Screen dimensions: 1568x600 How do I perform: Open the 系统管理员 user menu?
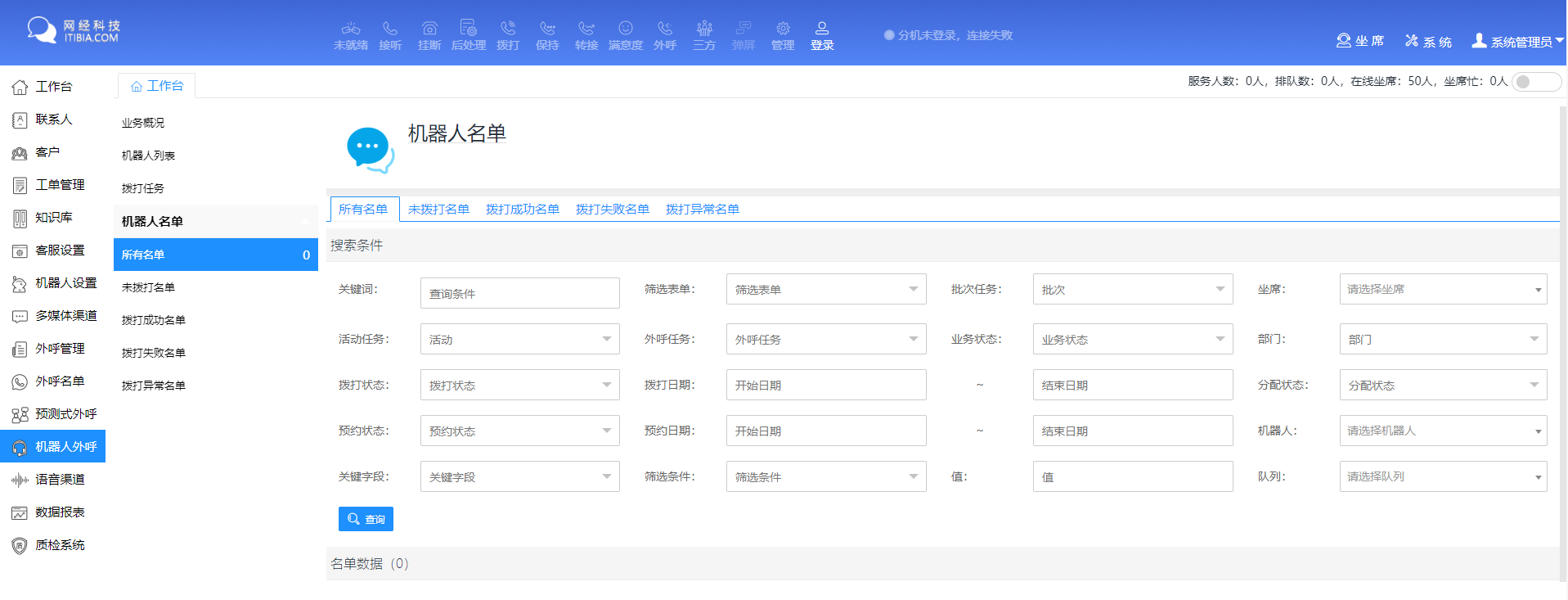tap(1517, 41)
